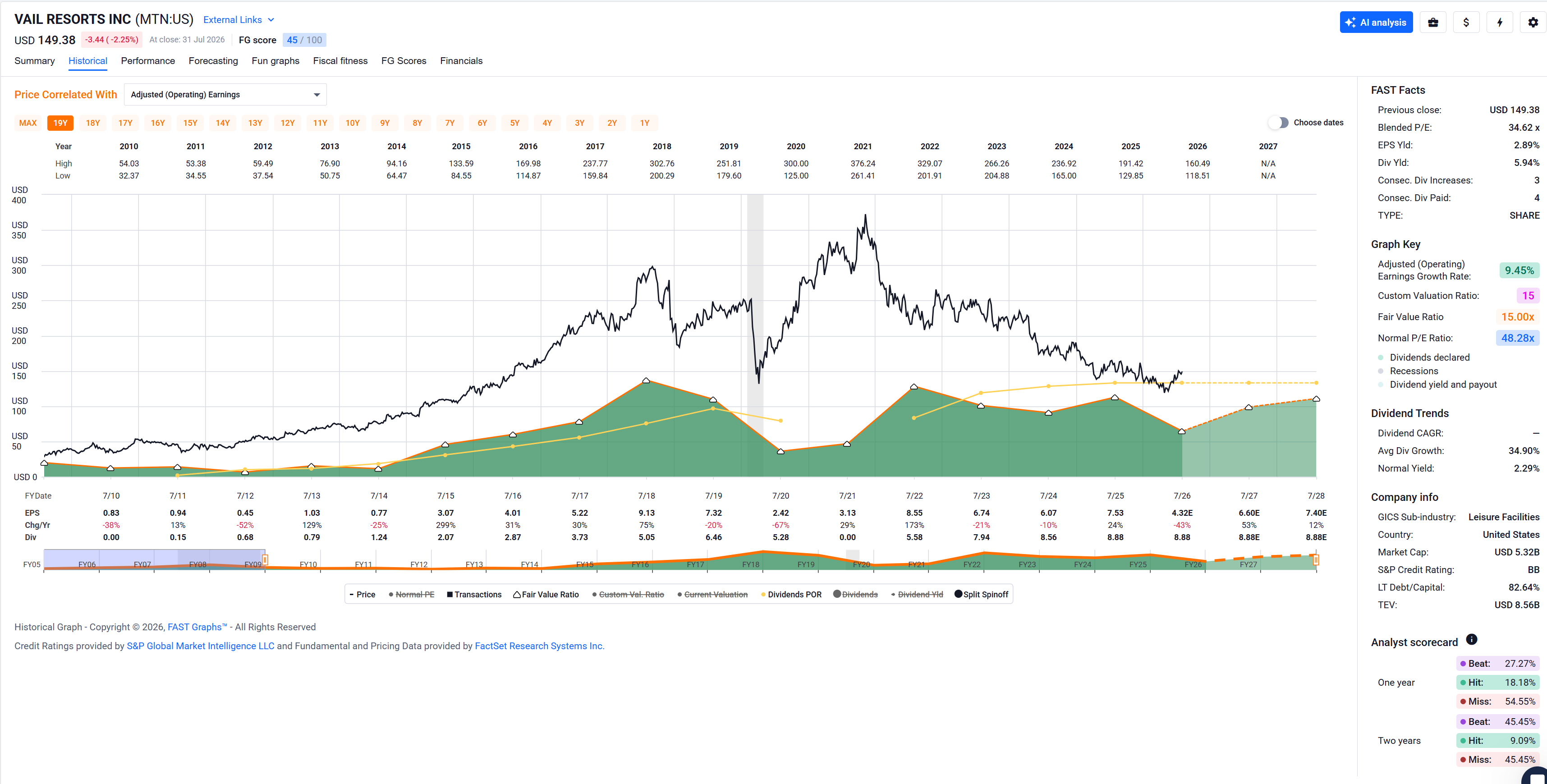Open the AI analysis panel
This screenshot has width=1547, height=784.
1376,22
